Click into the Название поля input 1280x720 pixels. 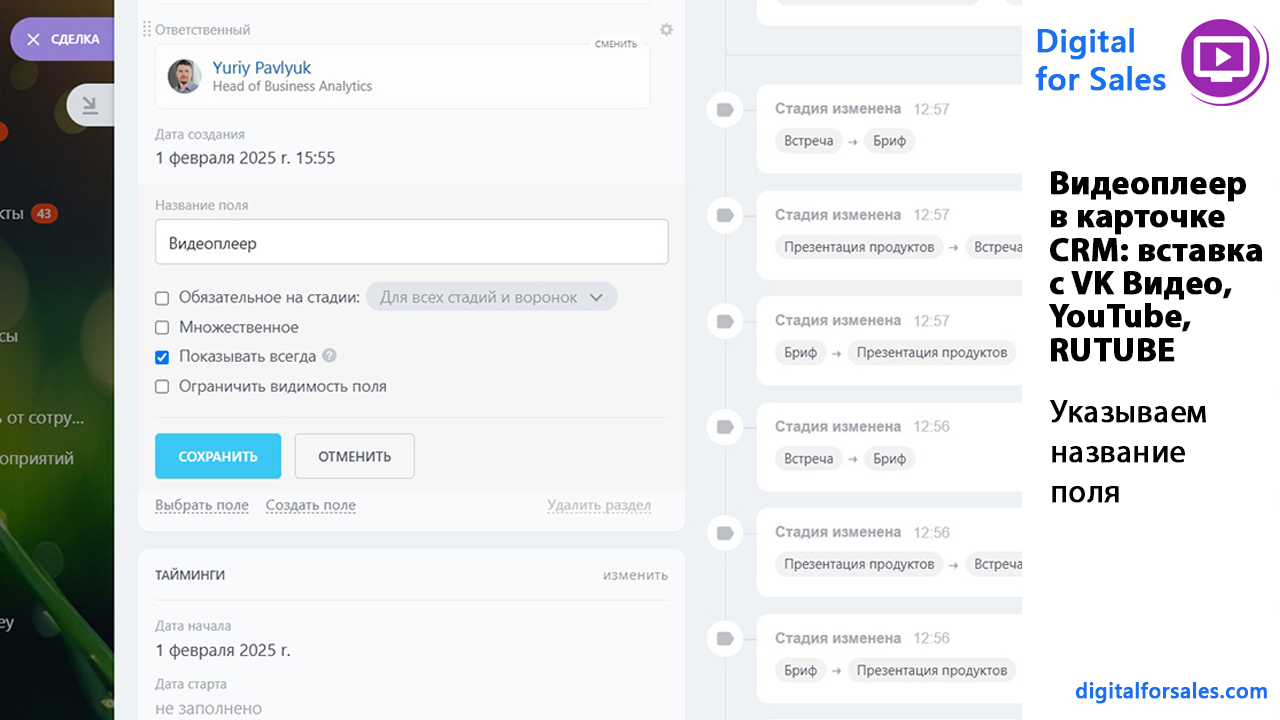click(x=412, y=242)
